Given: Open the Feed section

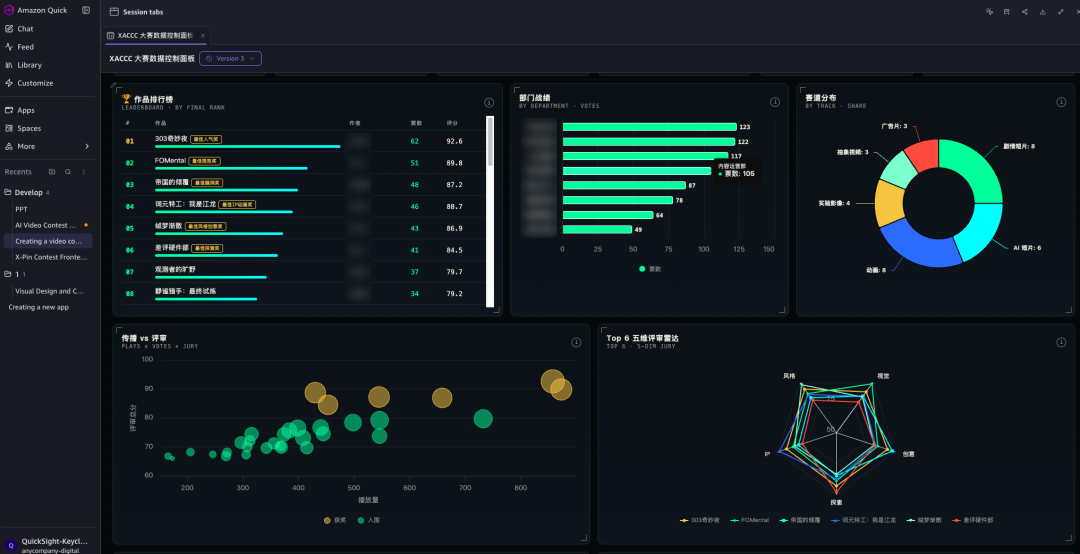Looking at the screenshot, I should point(19,47).
